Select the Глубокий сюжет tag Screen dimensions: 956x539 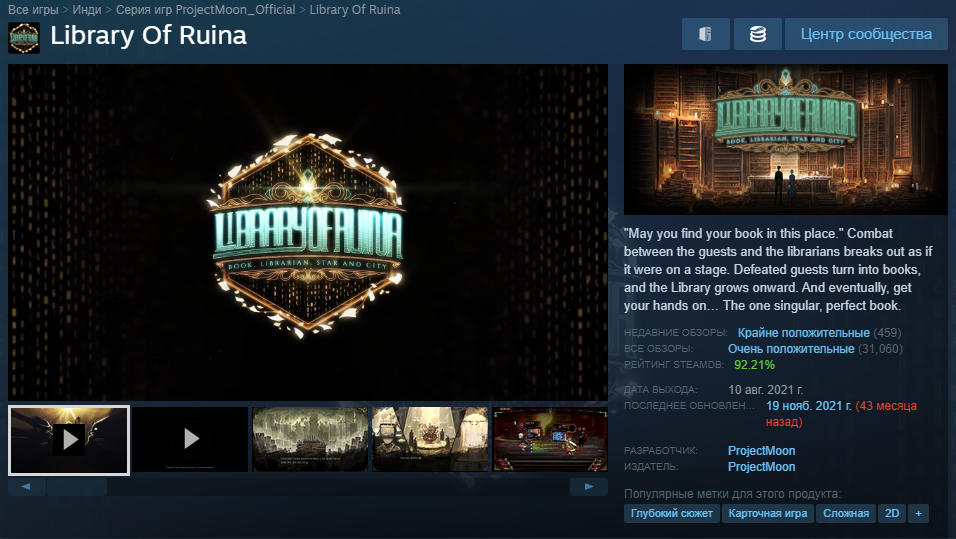(x=672, y=513)
